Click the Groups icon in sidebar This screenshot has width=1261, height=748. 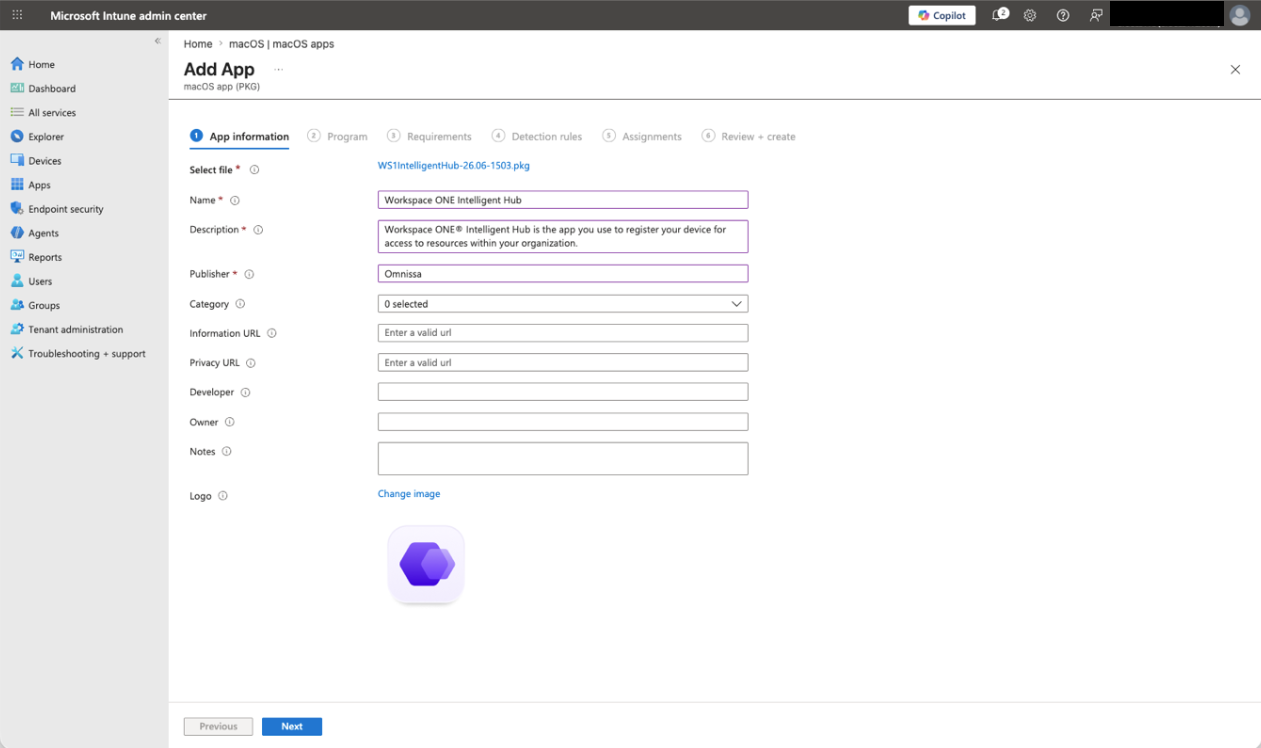click(x=17, y=305)
